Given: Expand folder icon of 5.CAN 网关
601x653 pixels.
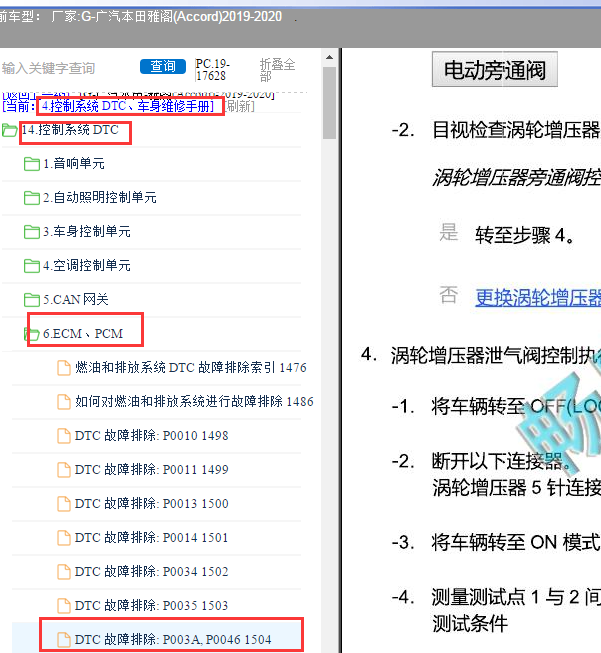Looking at the screenshot, I should point(32,299).
